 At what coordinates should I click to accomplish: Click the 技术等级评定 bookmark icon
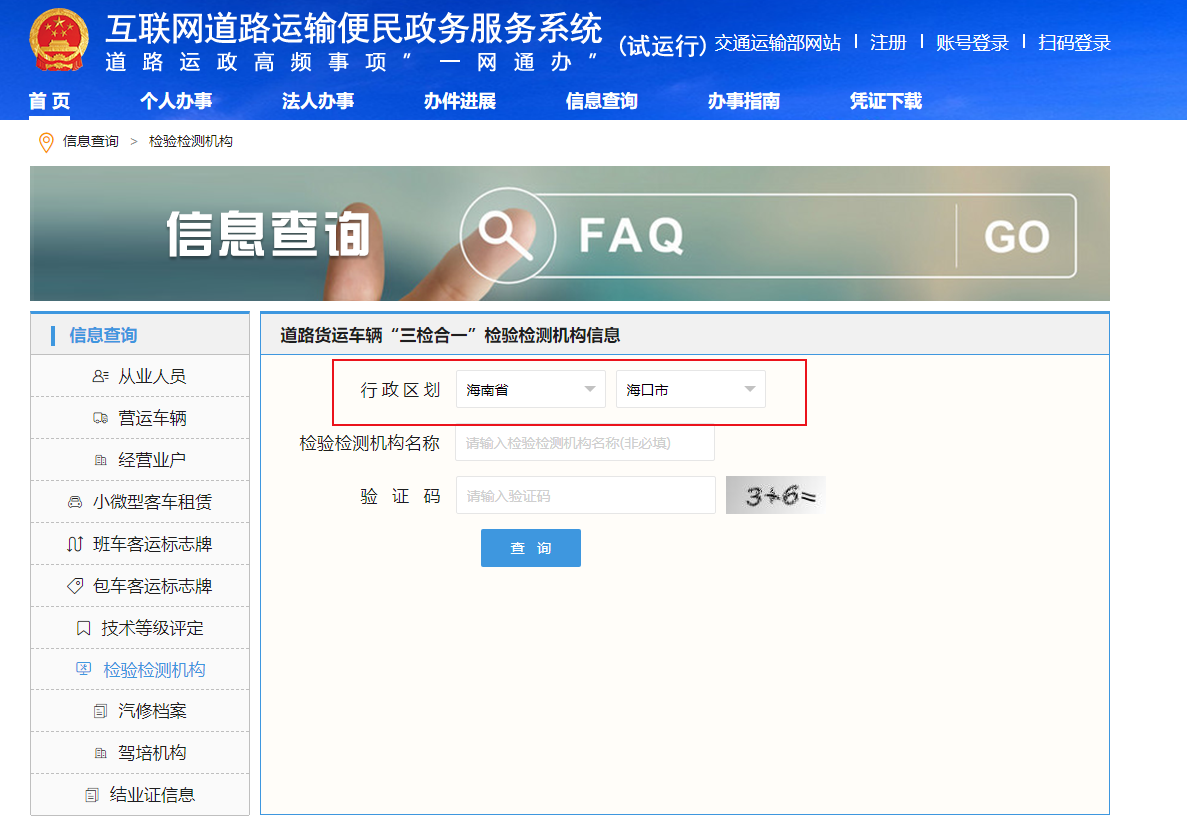tap(84, 628)
